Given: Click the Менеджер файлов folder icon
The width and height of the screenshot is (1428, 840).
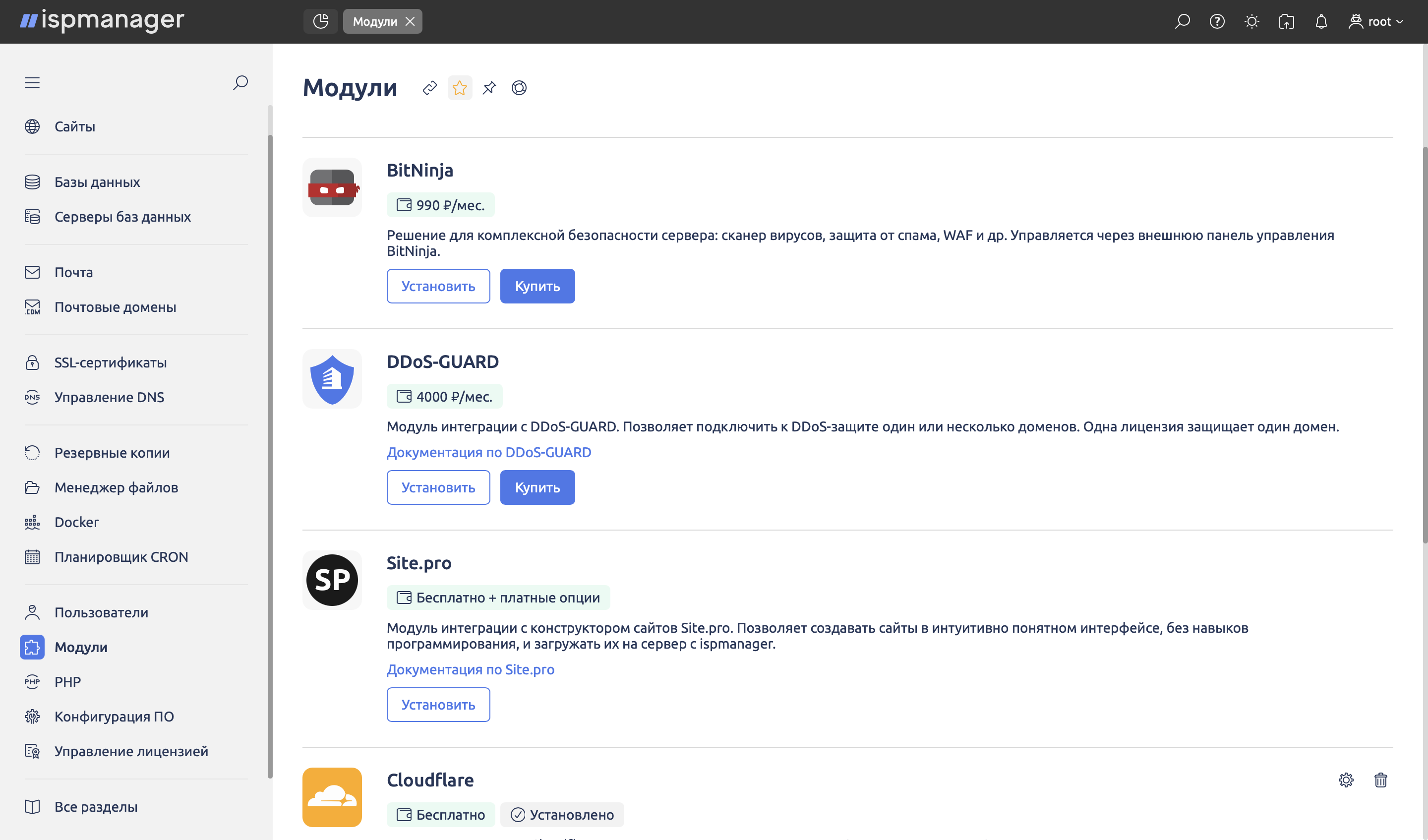Looking at the screenshot, I should [x=32, y=487].
